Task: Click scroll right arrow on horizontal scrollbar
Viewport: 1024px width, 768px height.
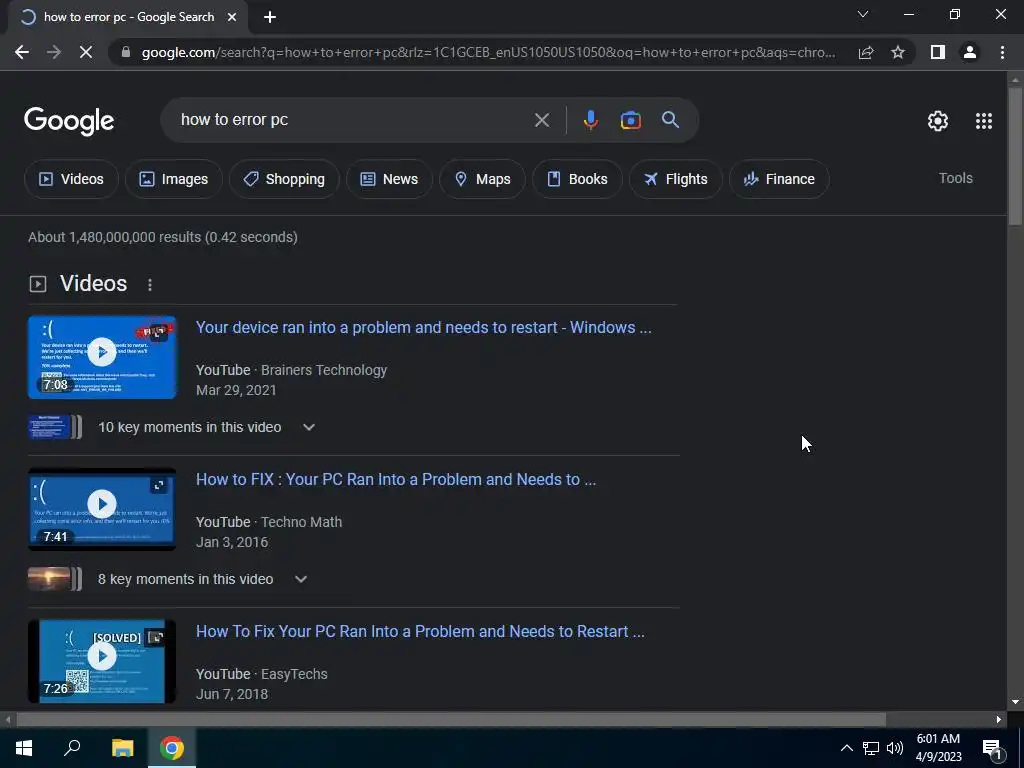Action: (999, 720)
